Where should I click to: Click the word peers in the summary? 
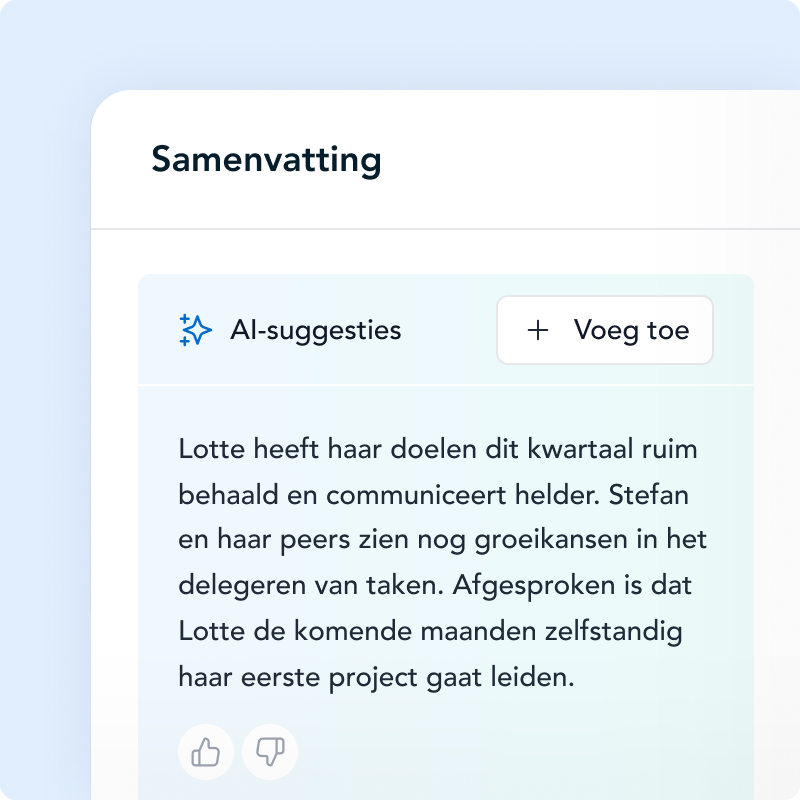coord(315,541)
